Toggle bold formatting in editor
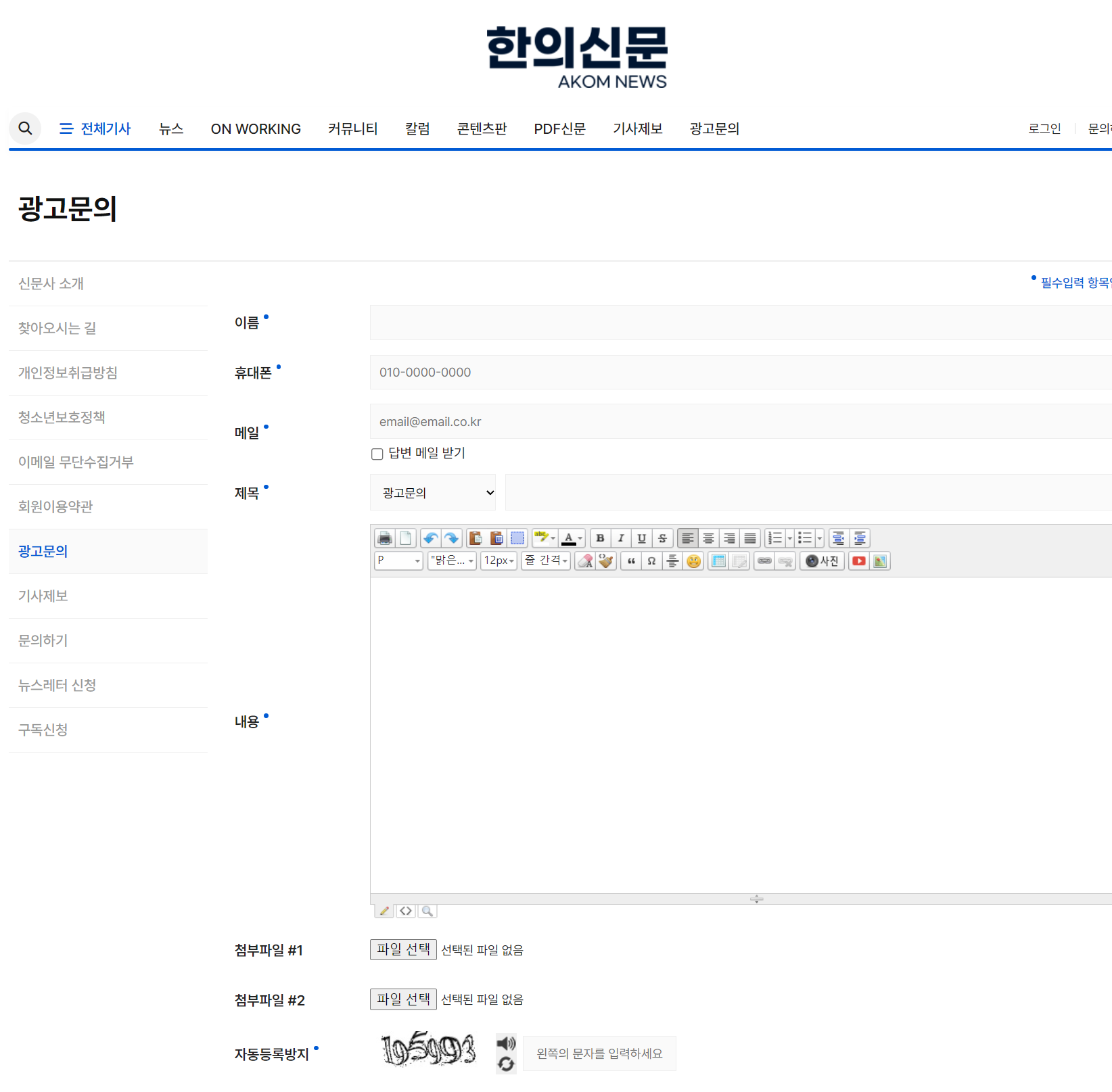The height and width of the screenshot is (1092, 1112). pos(600,538)
